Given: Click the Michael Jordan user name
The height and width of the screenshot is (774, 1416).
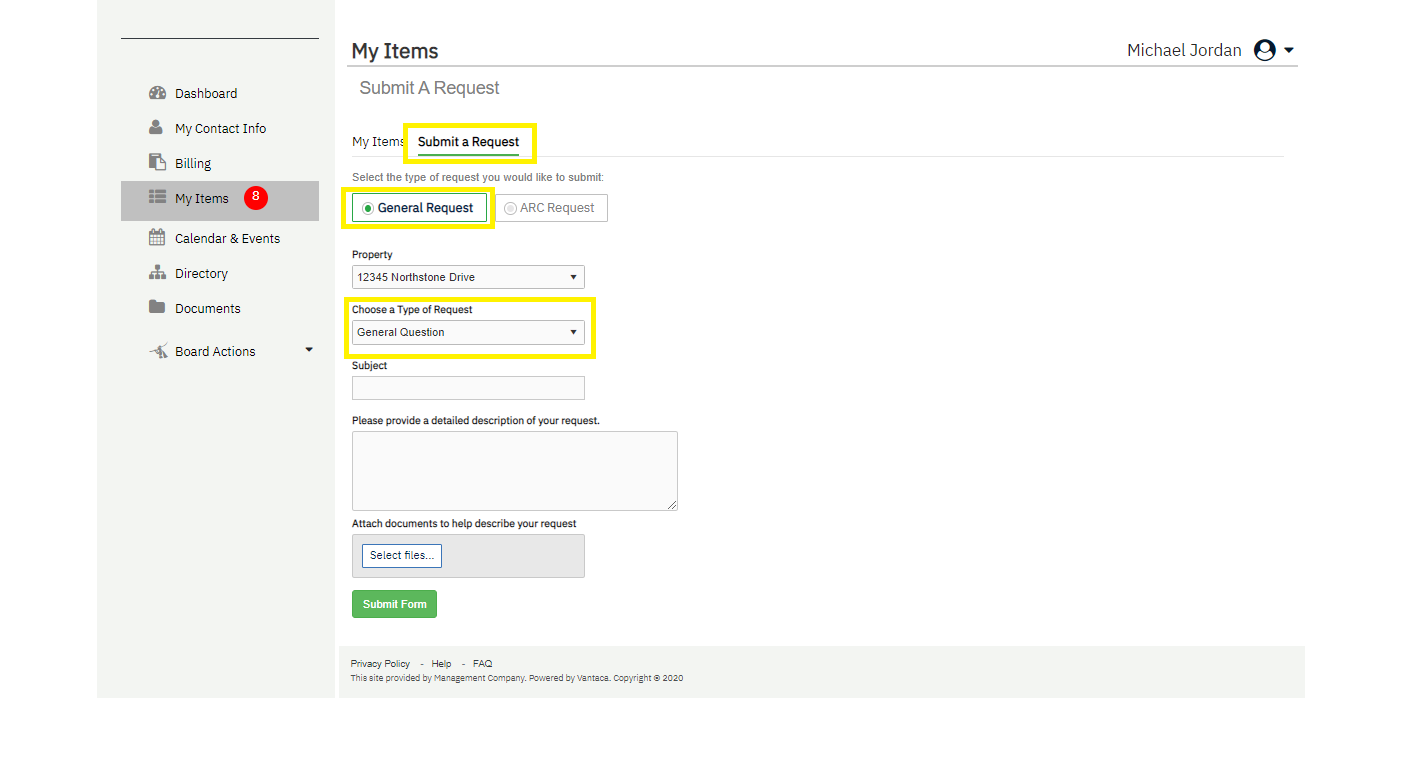Looking at the screenshot, I should pos(1184,50).
